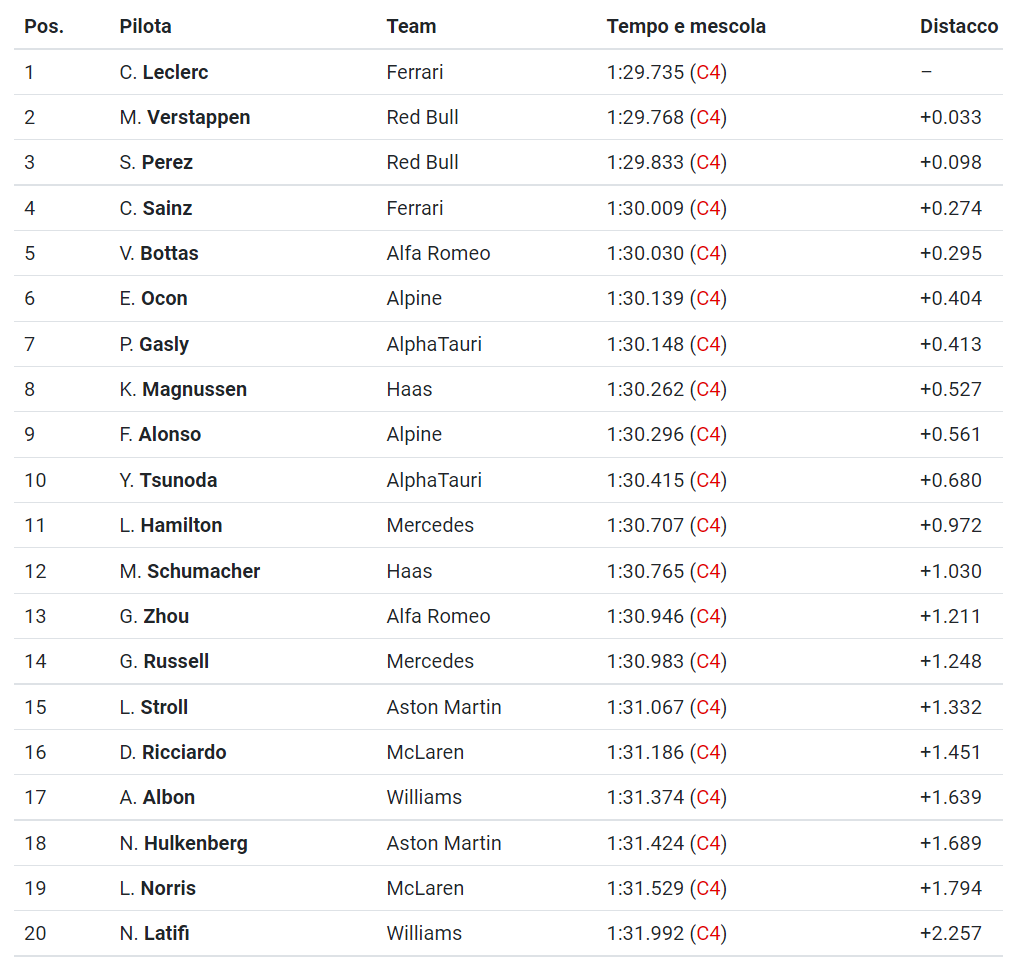This screenshot has height=973, width=1015.
Task: Select the Pilota column header
Action: tap(146, 27)
